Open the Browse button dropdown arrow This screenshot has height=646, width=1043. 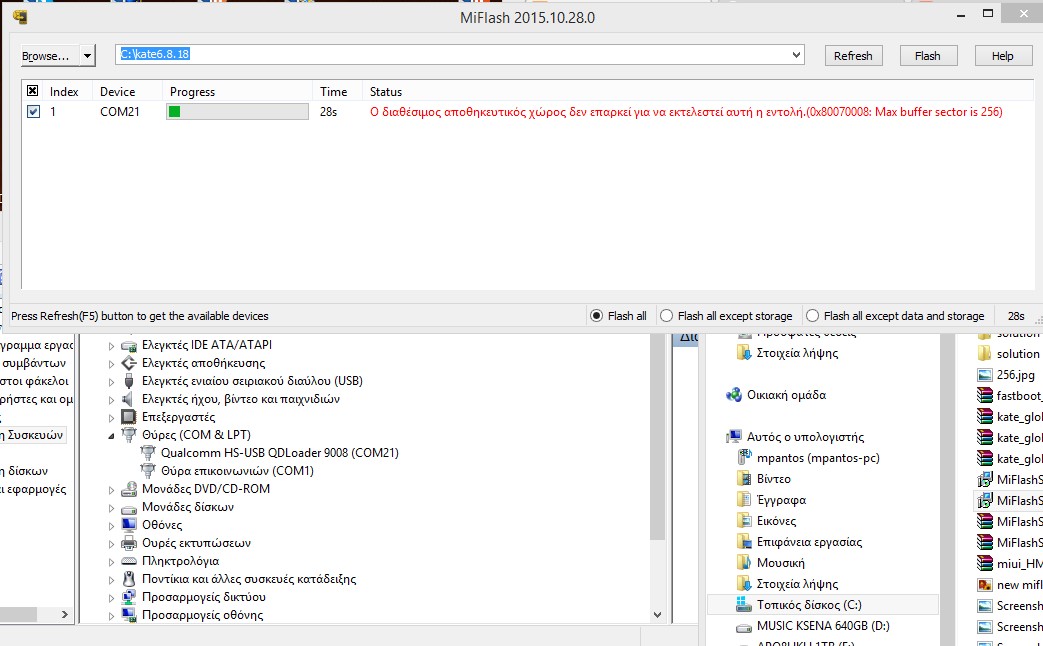click(x=88, y=56)
